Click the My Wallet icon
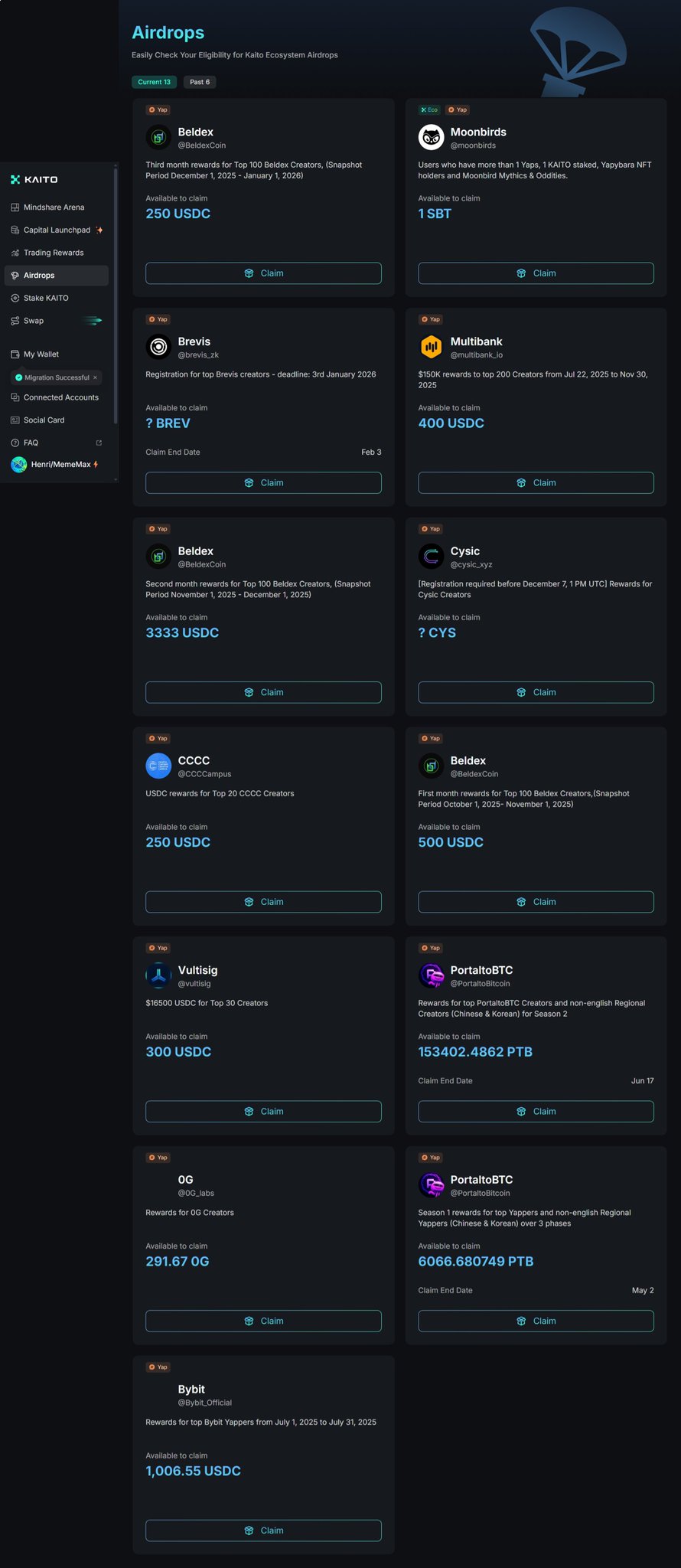Viewport: 681px width, 1568px height. point(15,354)
